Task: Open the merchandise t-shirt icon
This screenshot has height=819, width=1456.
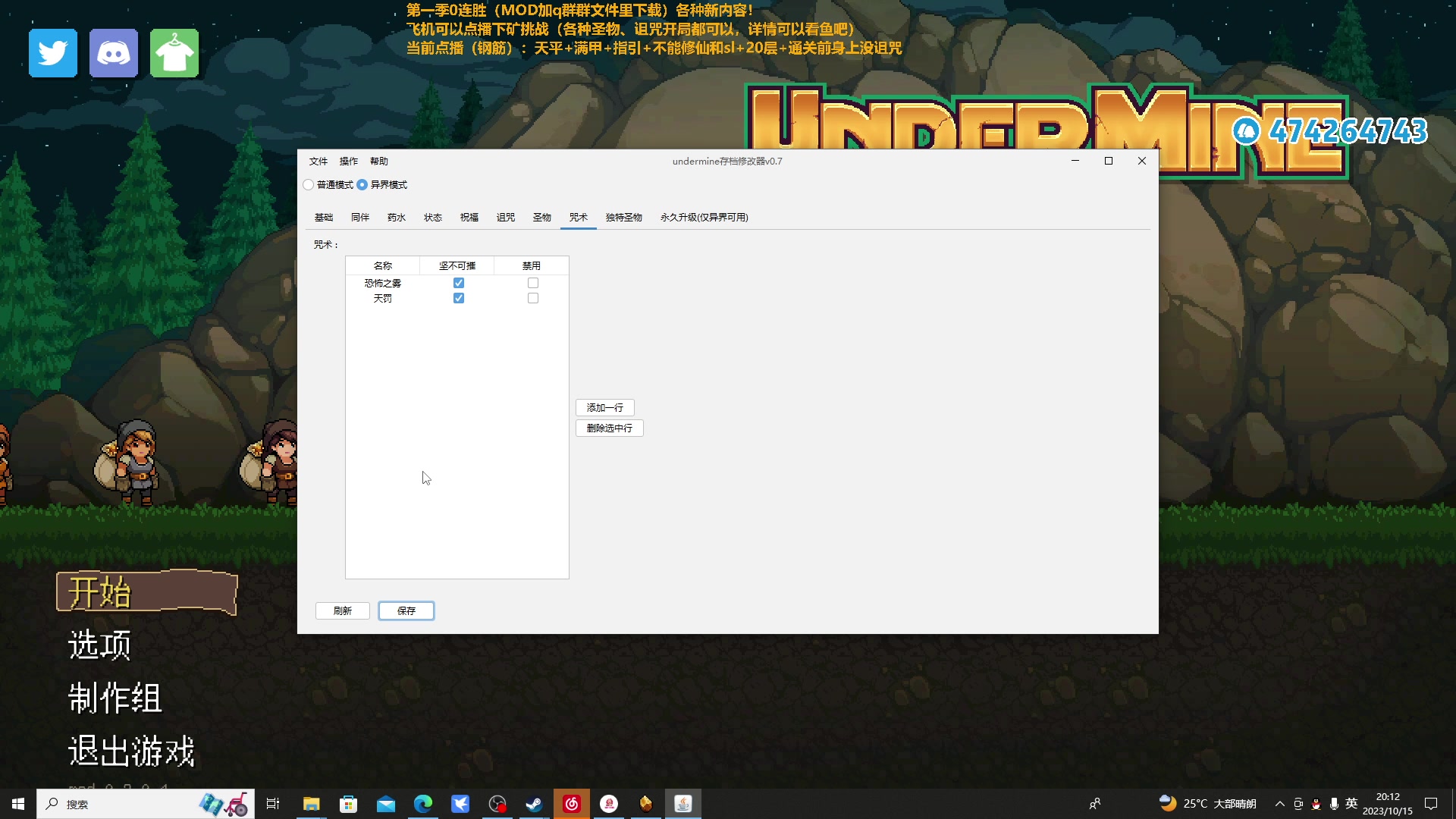Action: (x=174, y=53)
